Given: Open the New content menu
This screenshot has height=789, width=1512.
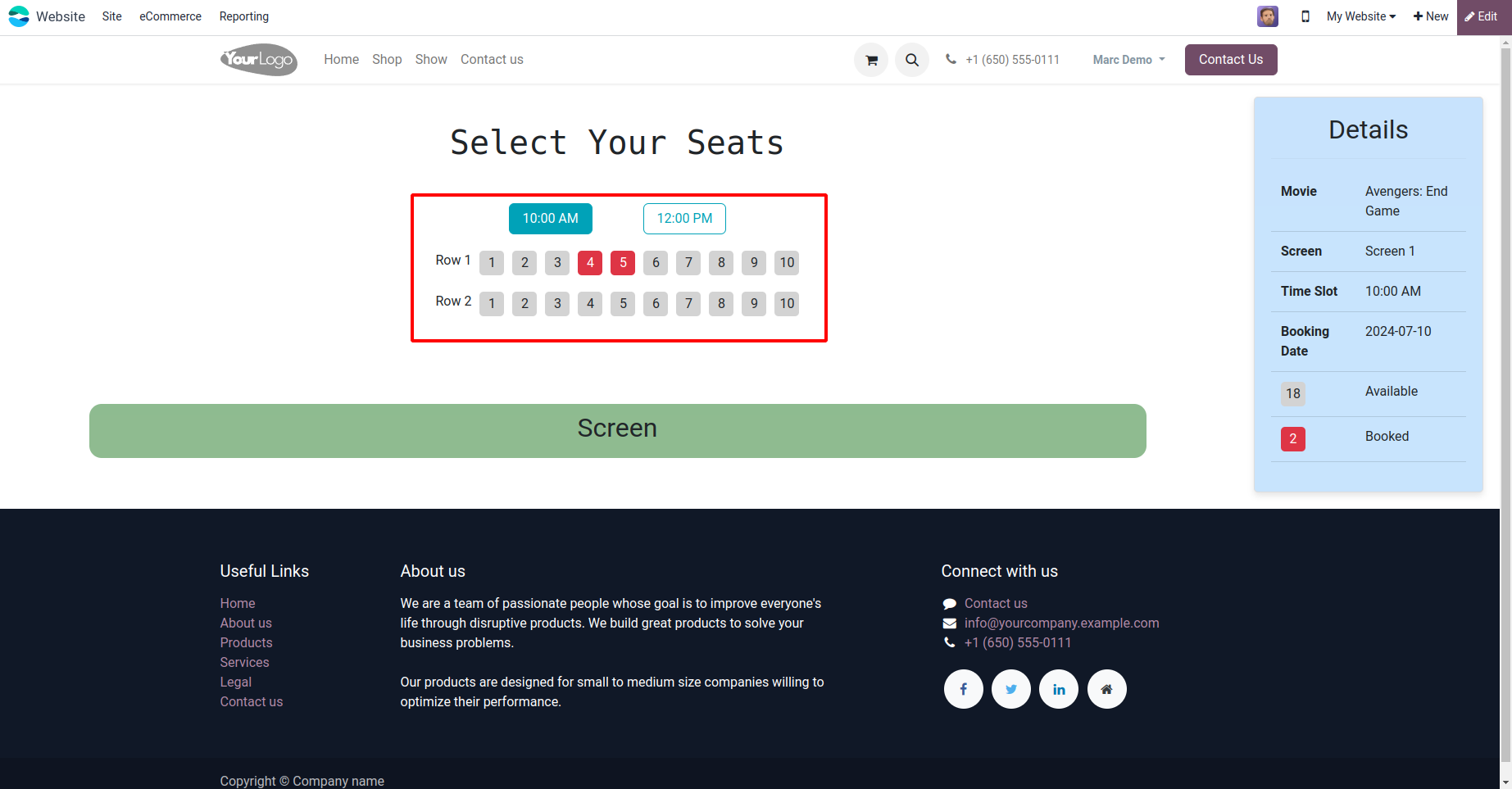Looking at the screenshot, I should pyautogui.click(x=1431, y=16).
